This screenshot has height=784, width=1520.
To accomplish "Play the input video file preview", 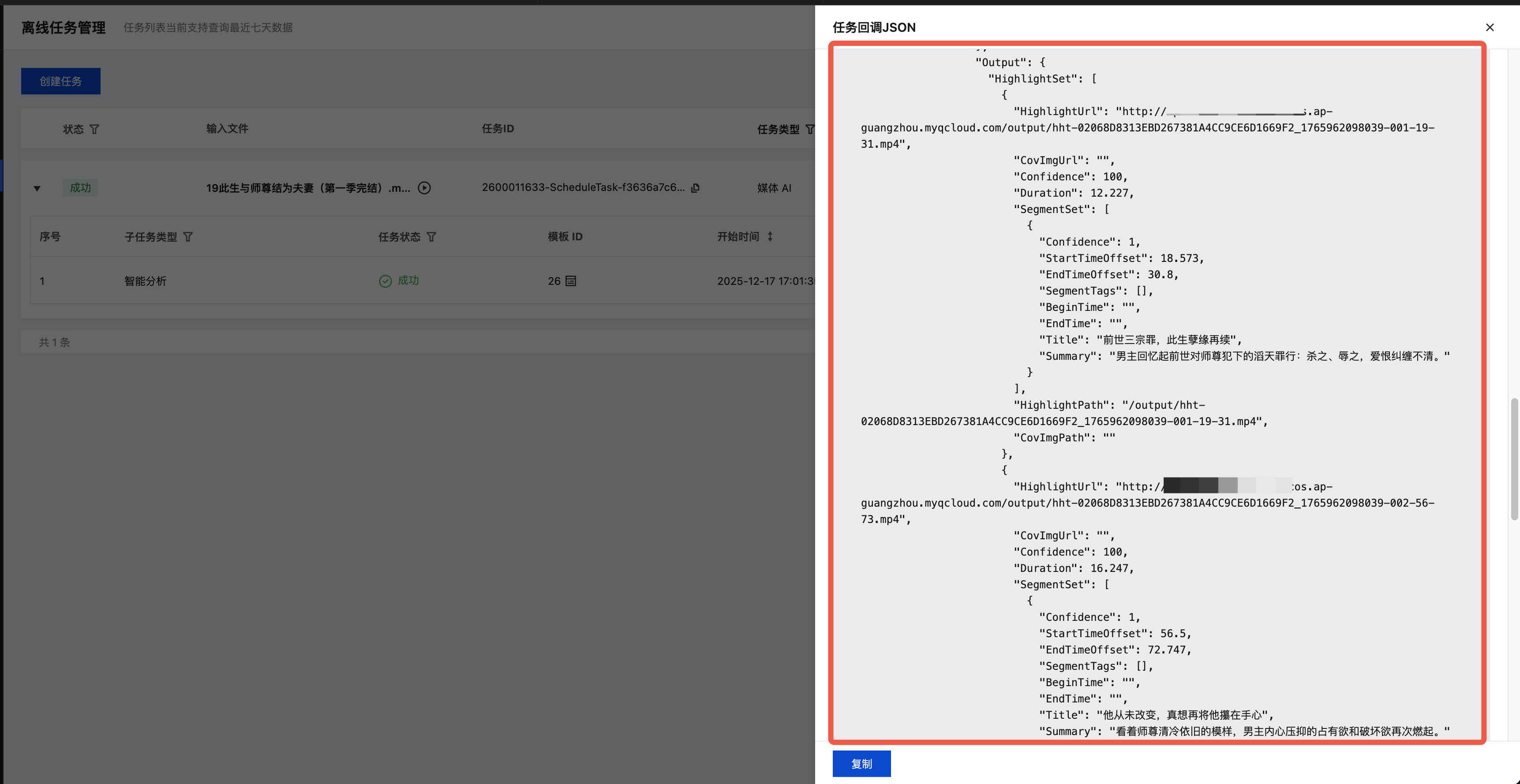I will click(424, 187).
